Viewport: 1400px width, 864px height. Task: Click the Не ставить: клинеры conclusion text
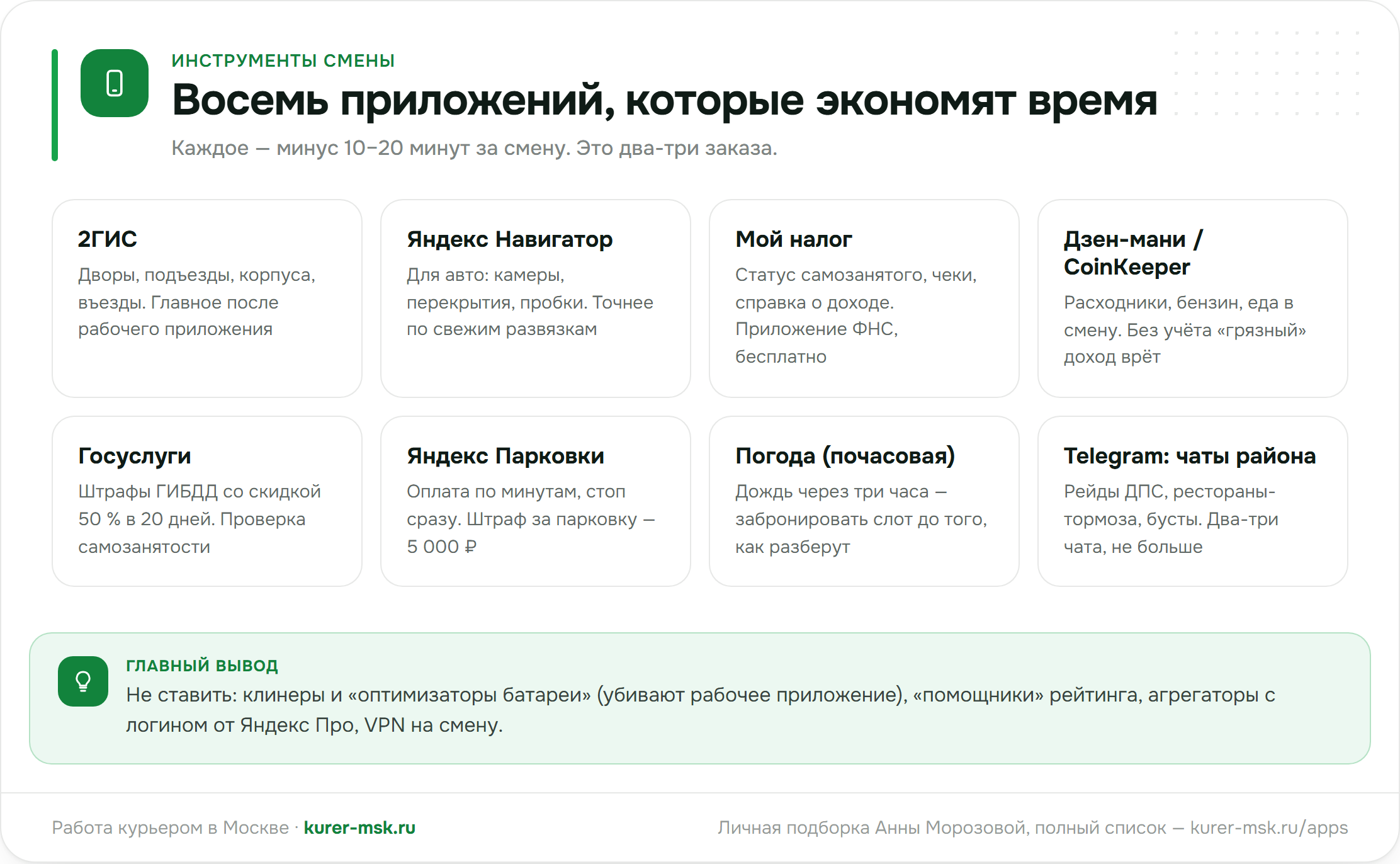[701, 710]
